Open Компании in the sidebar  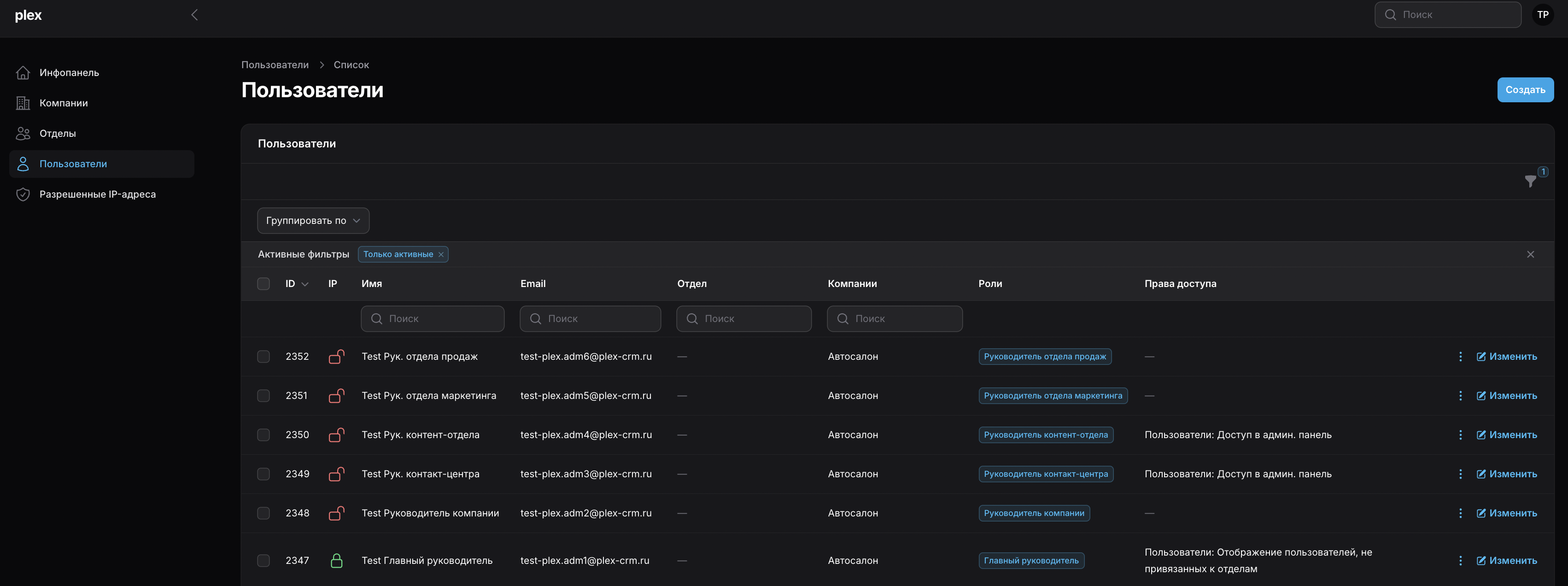[x=63, y=103]
